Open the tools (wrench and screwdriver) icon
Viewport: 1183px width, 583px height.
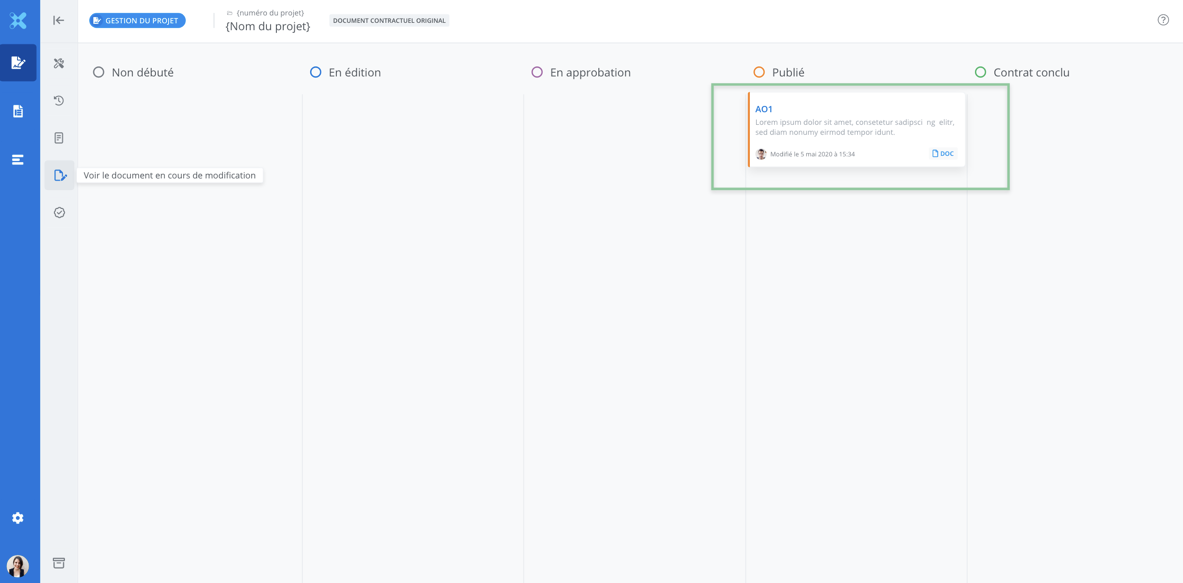coord(59,63)
